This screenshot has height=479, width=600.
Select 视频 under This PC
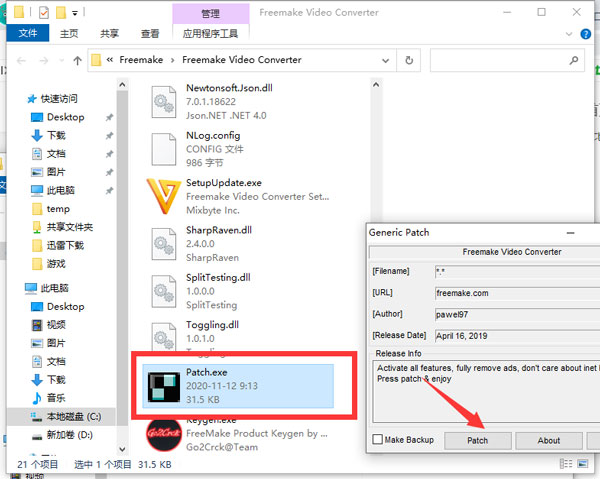pyautogui.click(x=56, y=325)
